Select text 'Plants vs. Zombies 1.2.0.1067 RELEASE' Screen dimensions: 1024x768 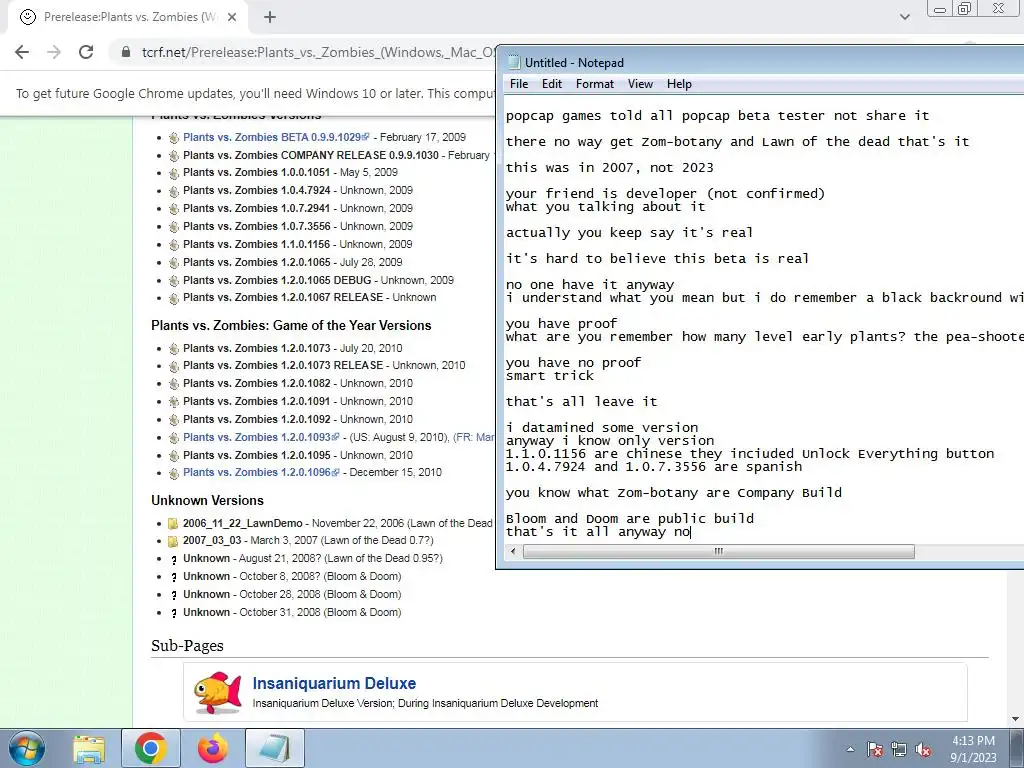pyautogui.click(x=283, y=297)
